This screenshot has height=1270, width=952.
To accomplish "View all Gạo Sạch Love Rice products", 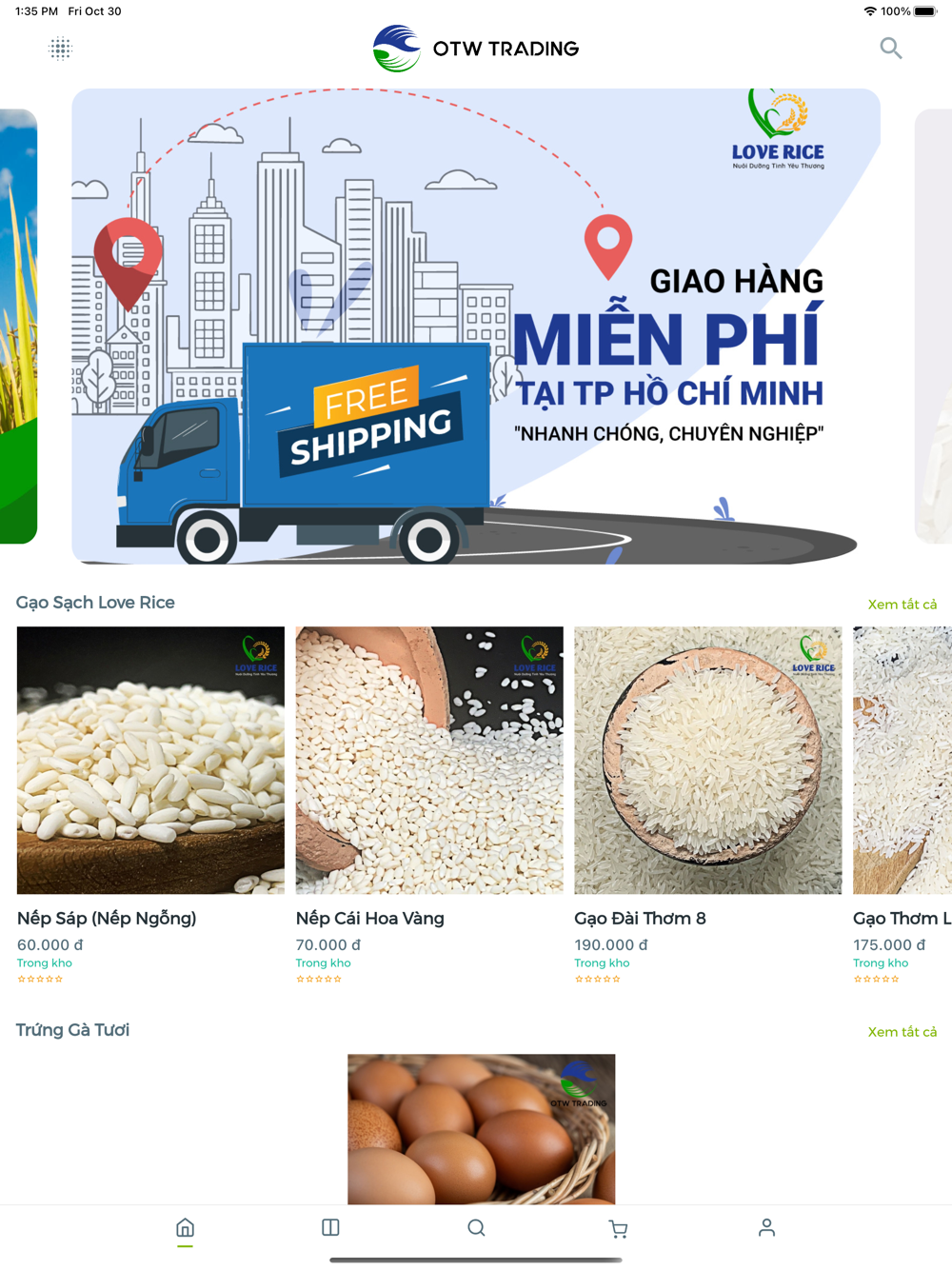I will pyautogui.click(x=902, y=605).
